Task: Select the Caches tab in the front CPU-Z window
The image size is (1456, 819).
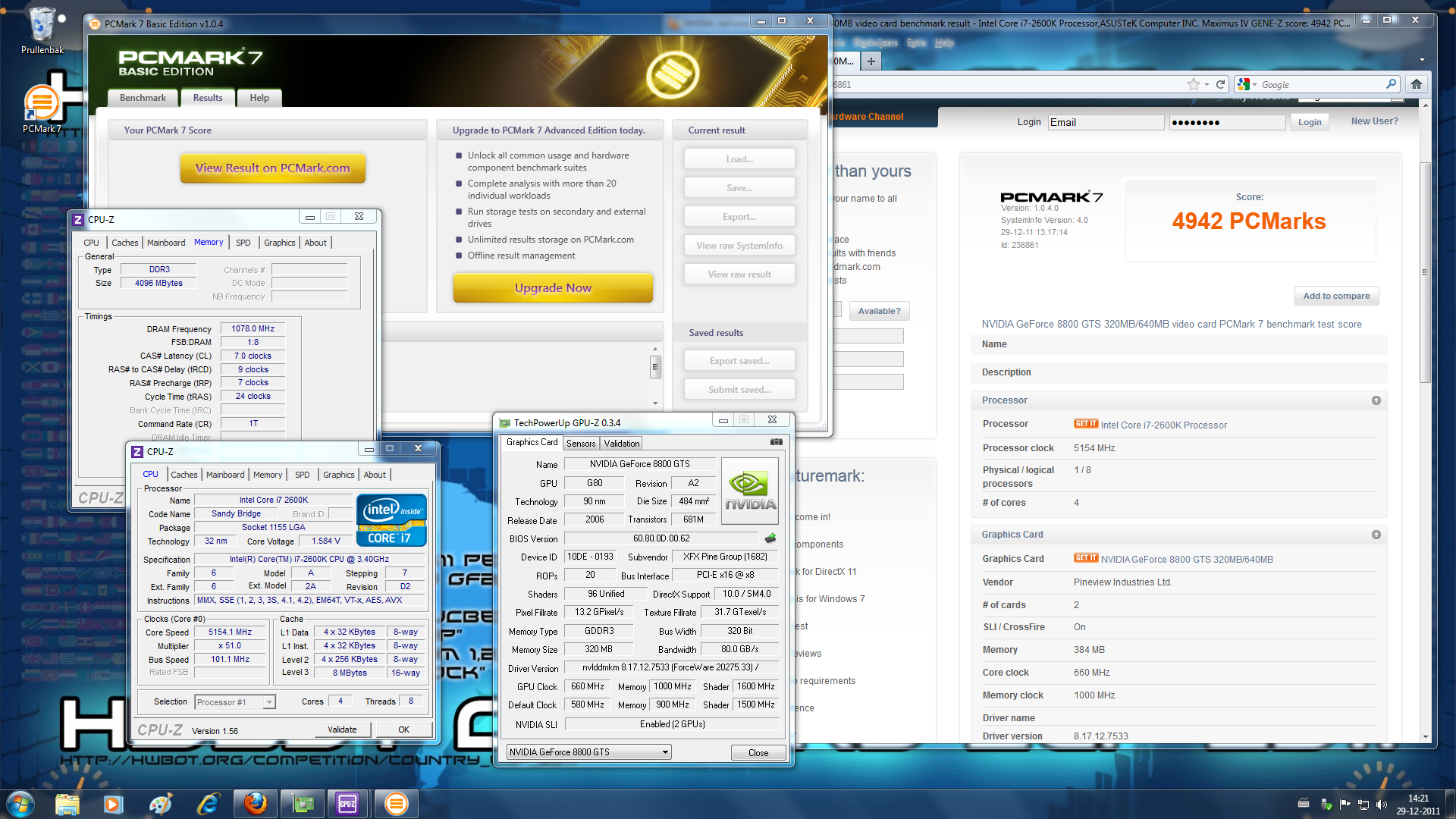Action: pos(184,475)
